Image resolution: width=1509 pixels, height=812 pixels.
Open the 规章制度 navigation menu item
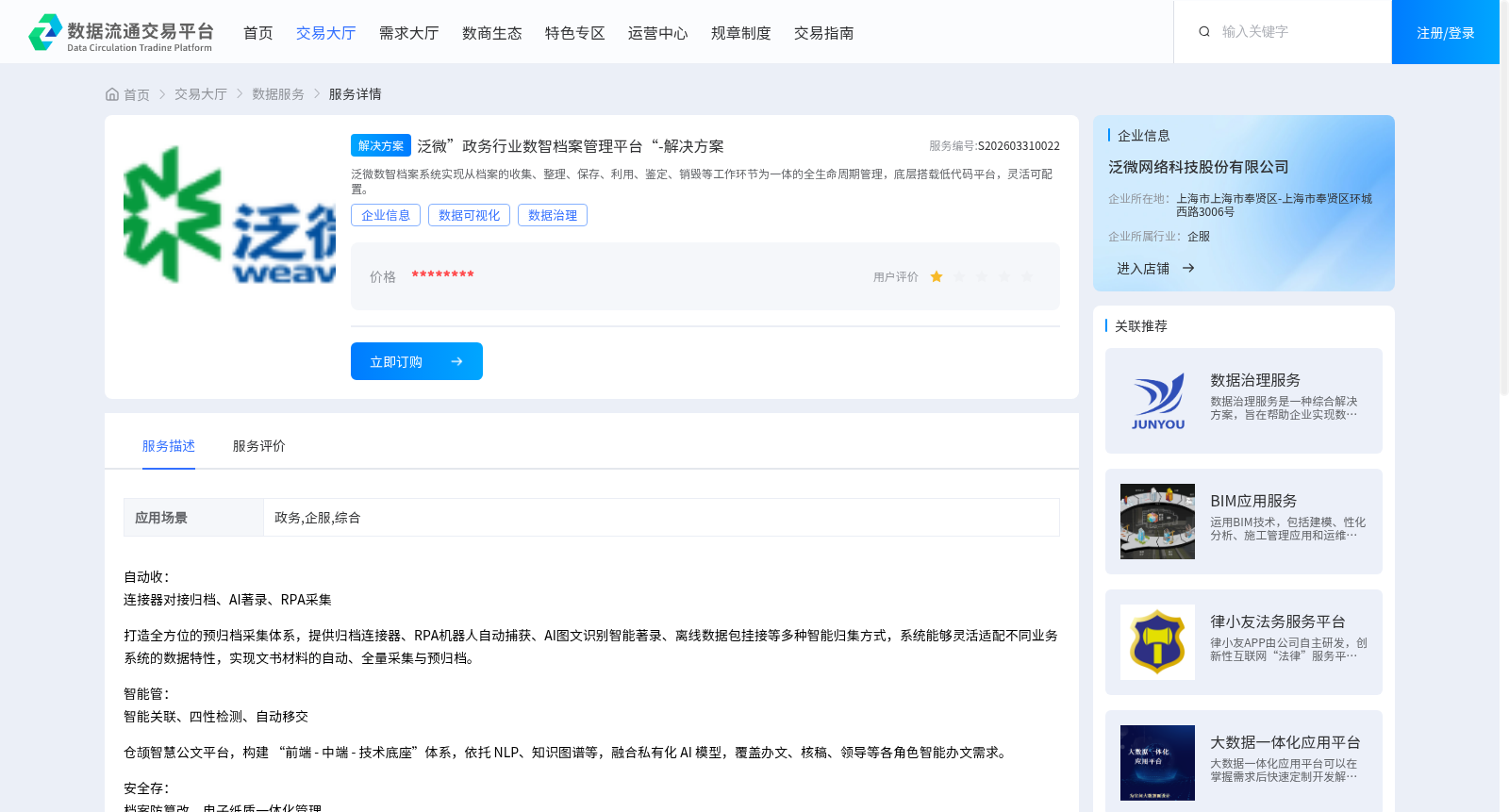741,33
